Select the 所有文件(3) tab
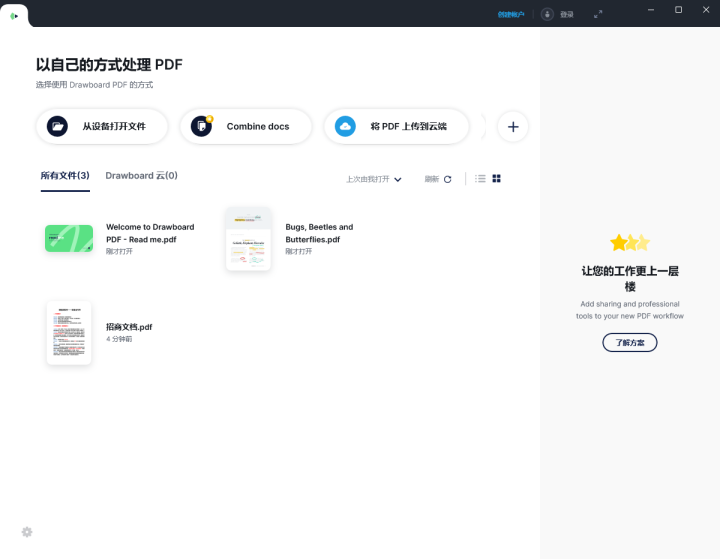720x559 pixels. click(65, 175)
